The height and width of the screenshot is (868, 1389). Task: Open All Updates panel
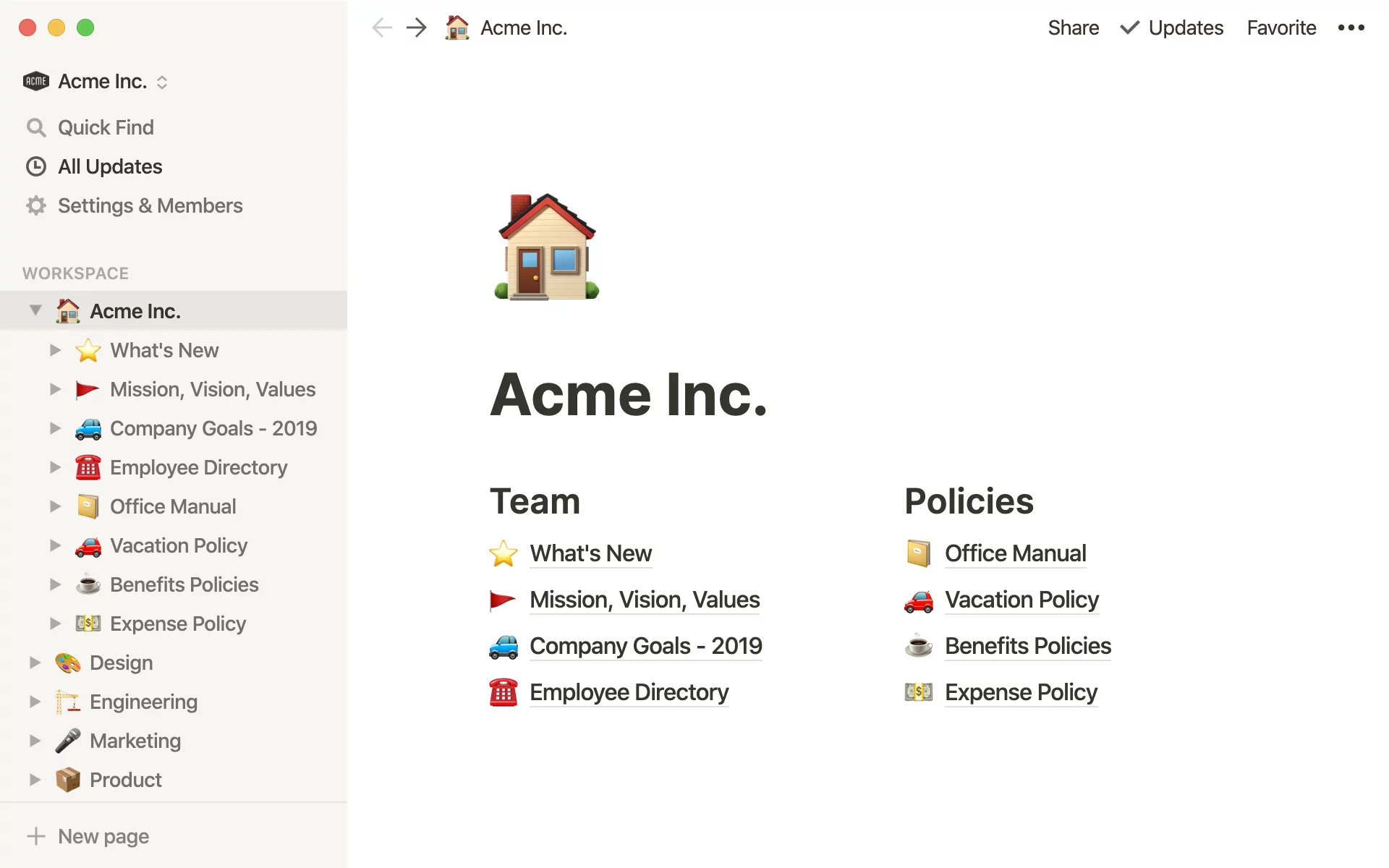[x=109, y=165]
